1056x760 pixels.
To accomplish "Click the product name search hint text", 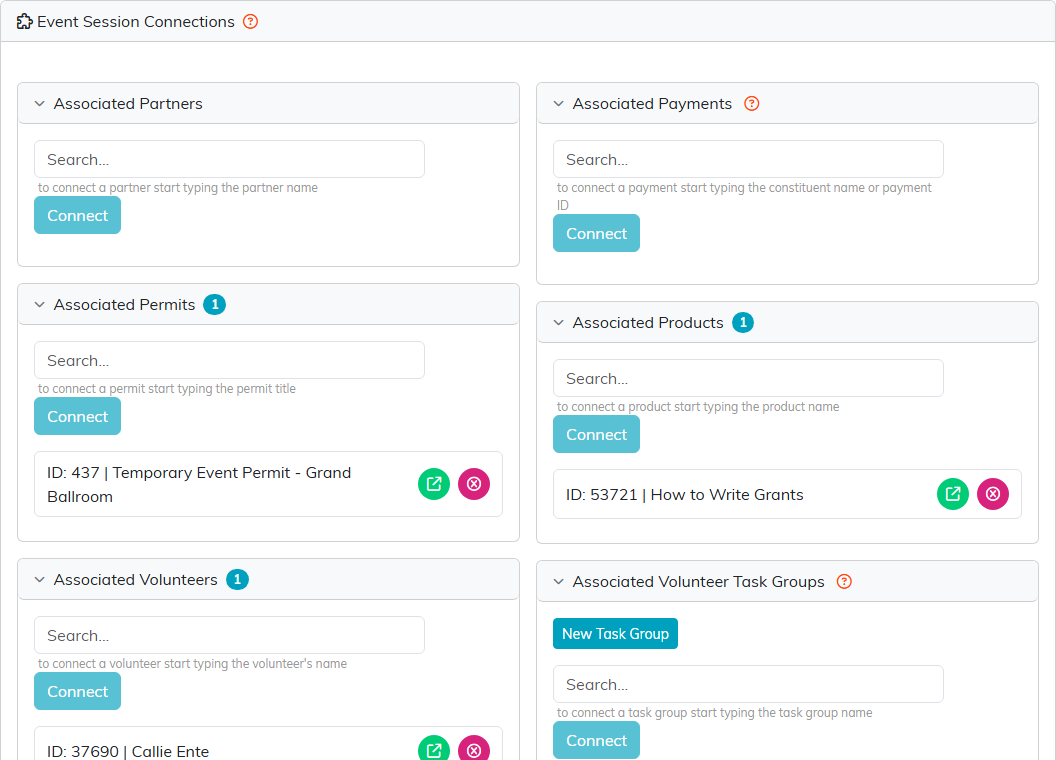I will (x=698, y=407).
